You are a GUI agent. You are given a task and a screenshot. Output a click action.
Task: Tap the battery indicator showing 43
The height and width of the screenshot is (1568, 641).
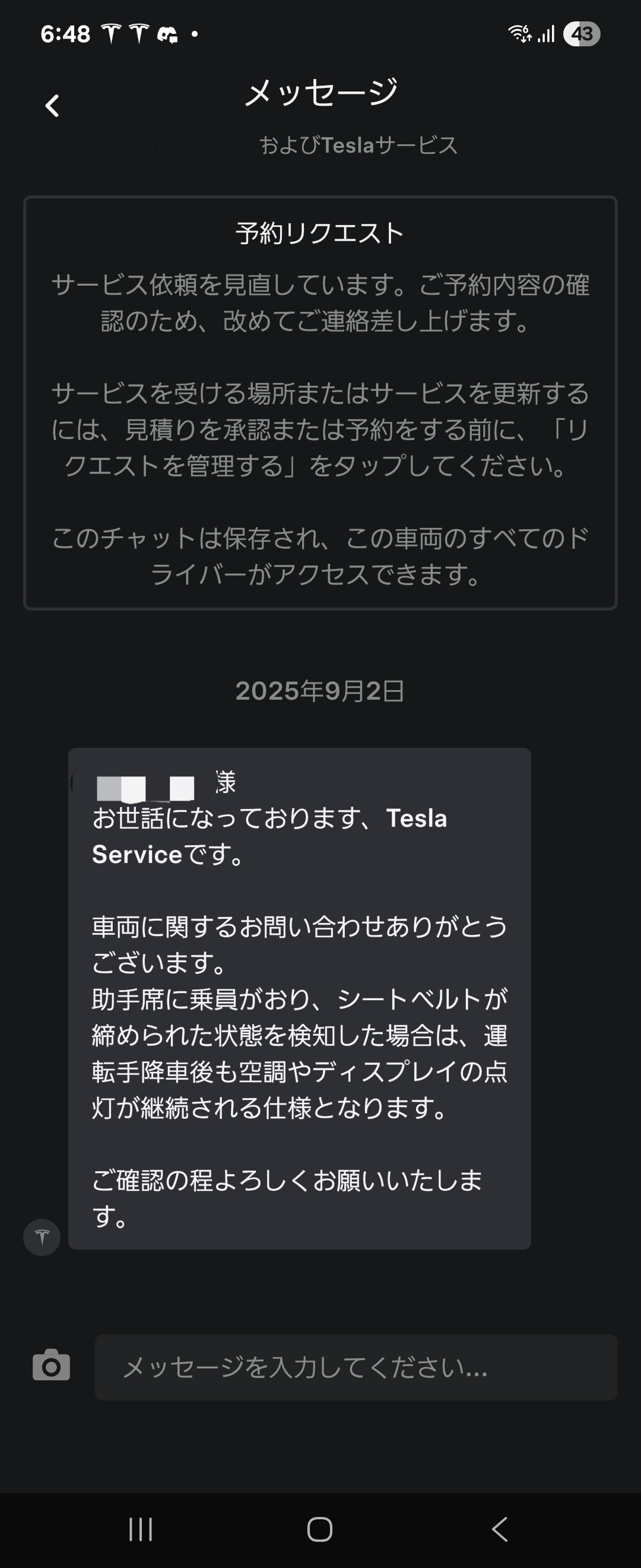pyautogui.click(x=582, y=33)
